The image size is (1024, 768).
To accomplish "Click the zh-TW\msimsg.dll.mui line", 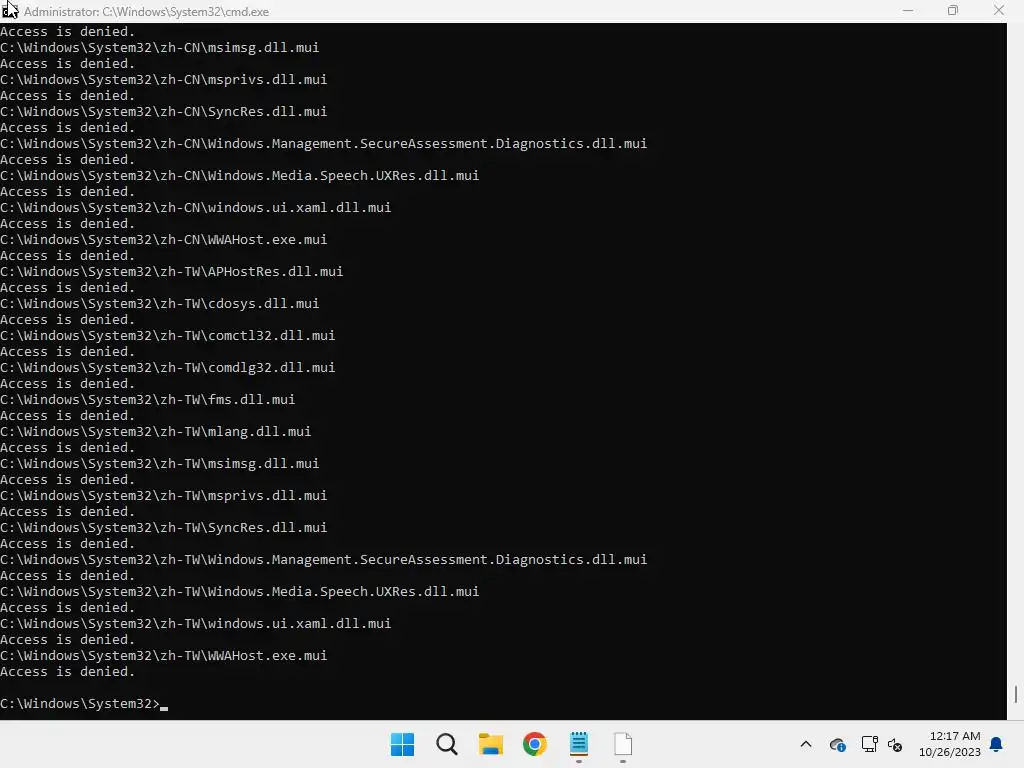I will pyautogui.click(x=159, y=464).
